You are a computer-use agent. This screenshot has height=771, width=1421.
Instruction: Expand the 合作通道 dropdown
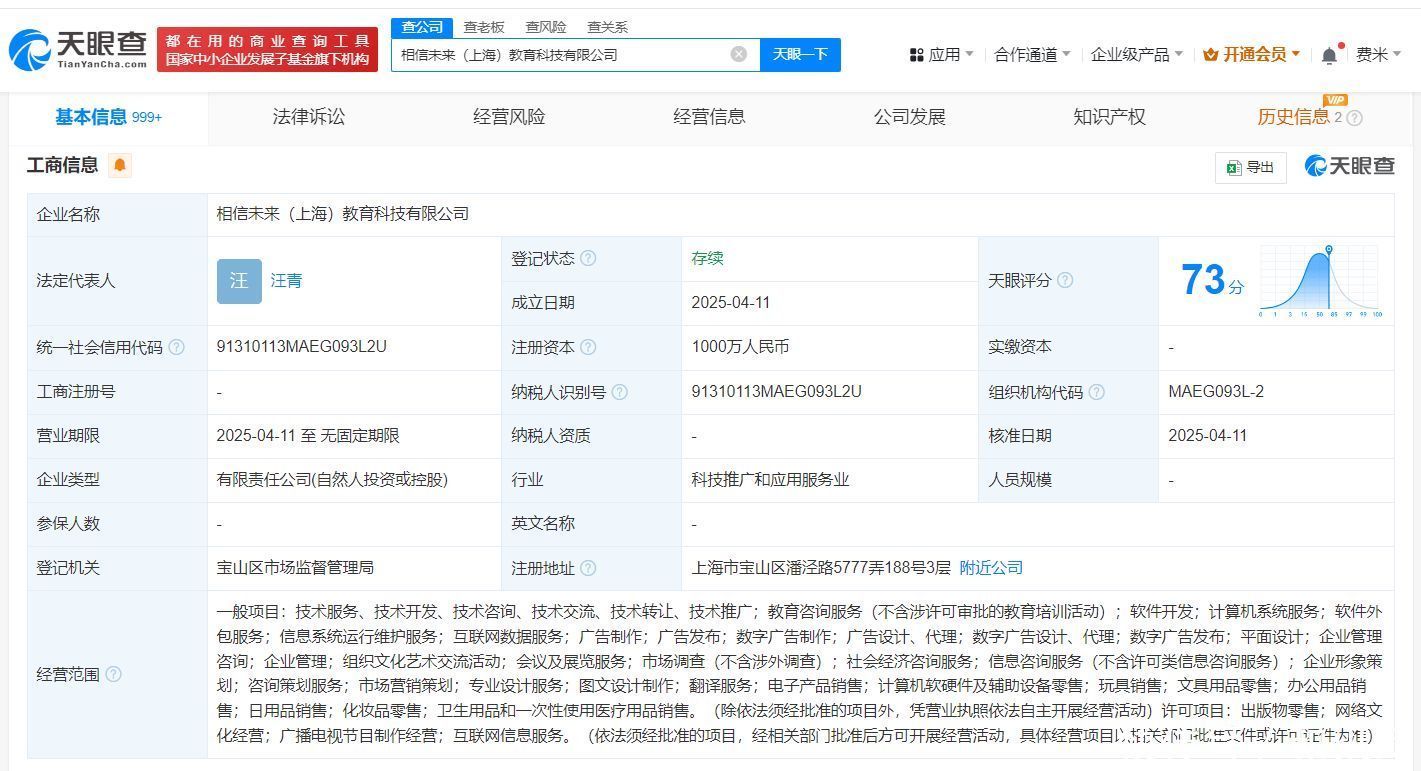coord(1032,55)
